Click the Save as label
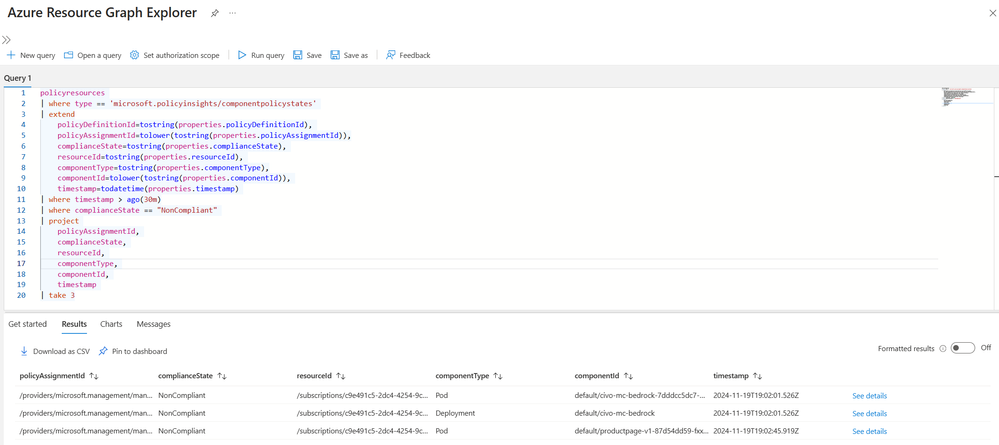The width and height of the screenshot is (999, 445). (x=356, y=55)
